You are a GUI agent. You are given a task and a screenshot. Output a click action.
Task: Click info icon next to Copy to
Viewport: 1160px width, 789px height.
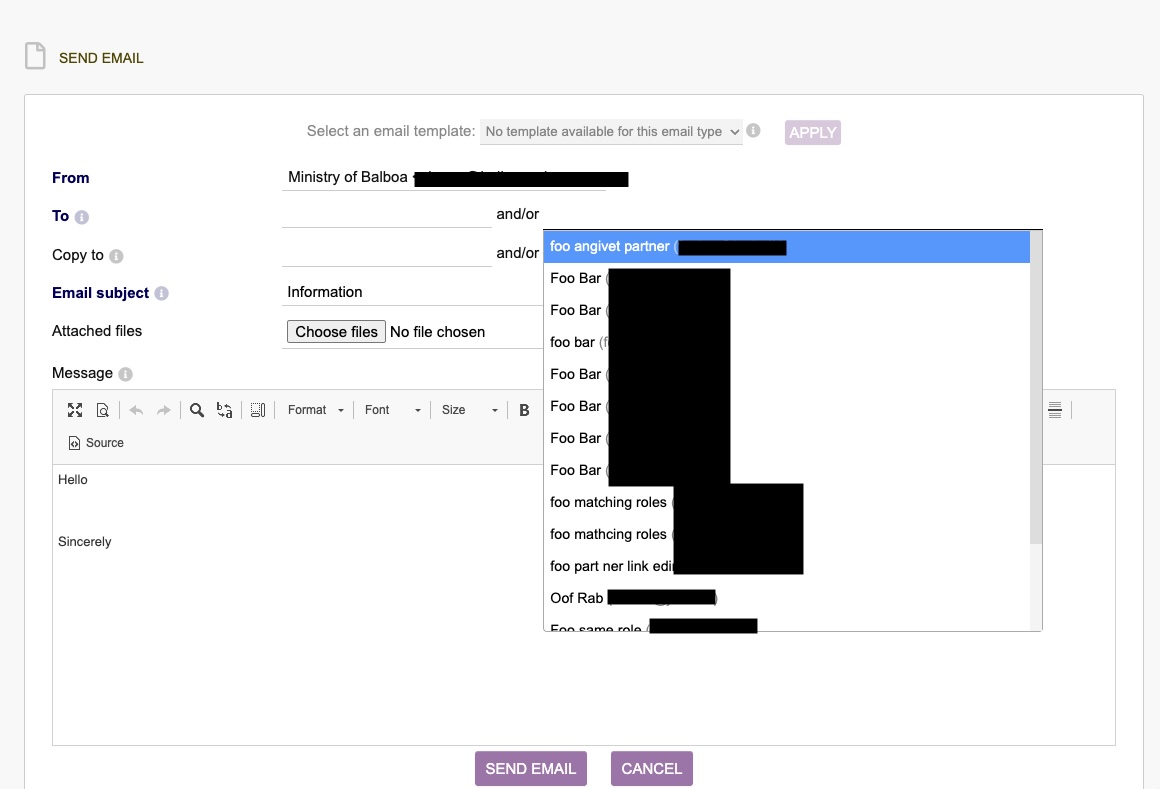click(x=116, y=256)
